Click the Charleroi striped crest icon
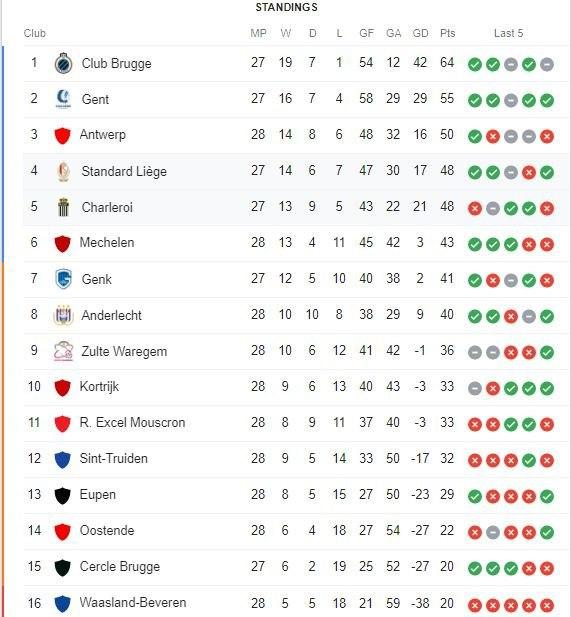Viewport: 571px width, 617px height. point(63,207)
